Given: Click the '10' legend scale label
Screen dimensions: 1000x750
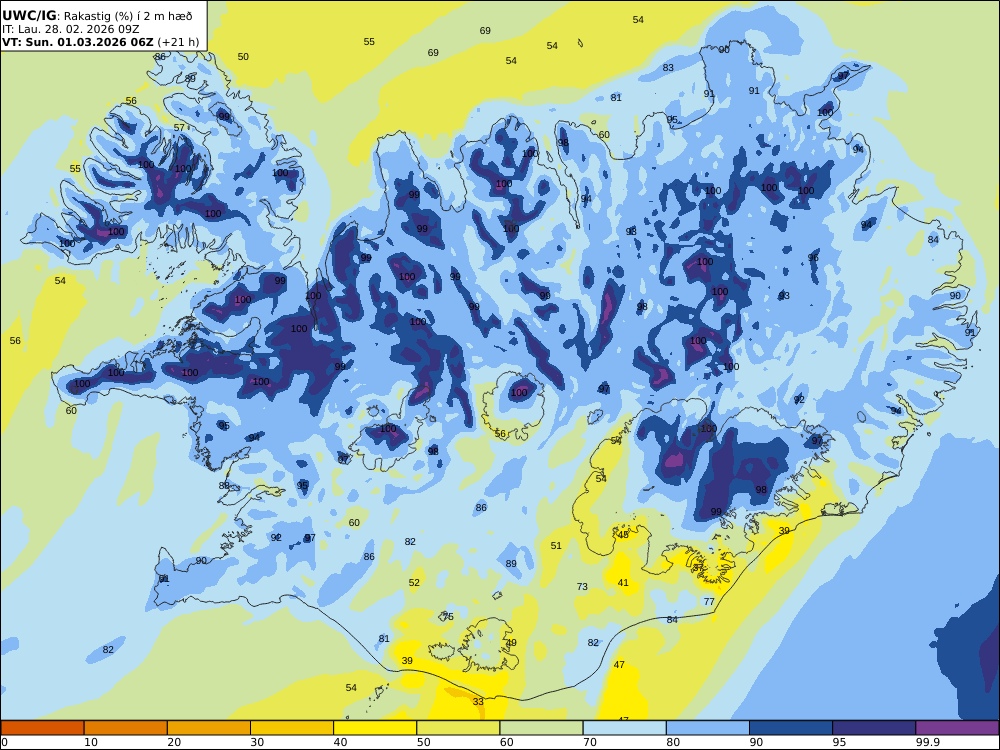Looking at the screenshot, I should pyautogui.click(x=91, y=742).
